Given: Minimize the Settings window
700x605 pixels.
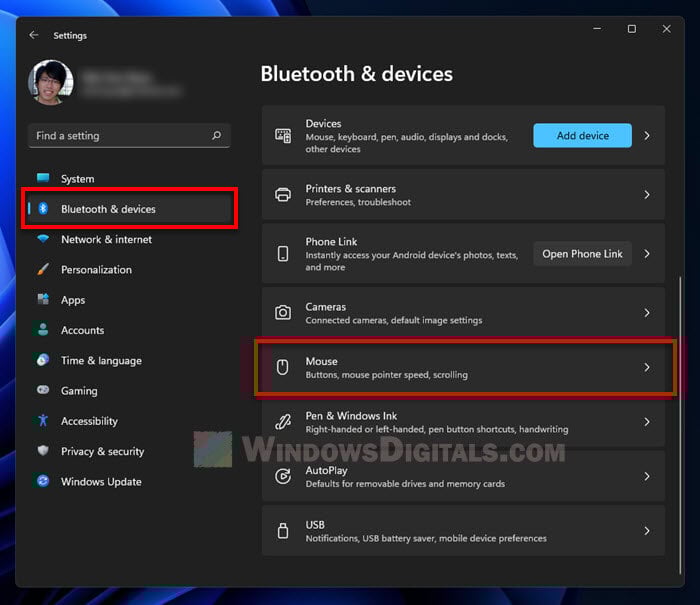Looking at the screenshot, I should point(597,29).
